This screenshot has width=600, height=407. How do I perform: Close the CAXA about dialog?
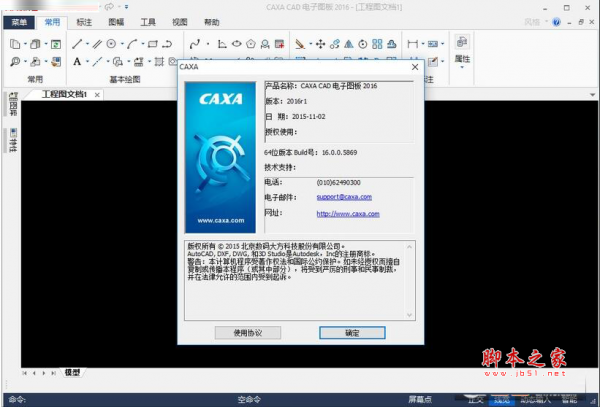pos(415,67)
